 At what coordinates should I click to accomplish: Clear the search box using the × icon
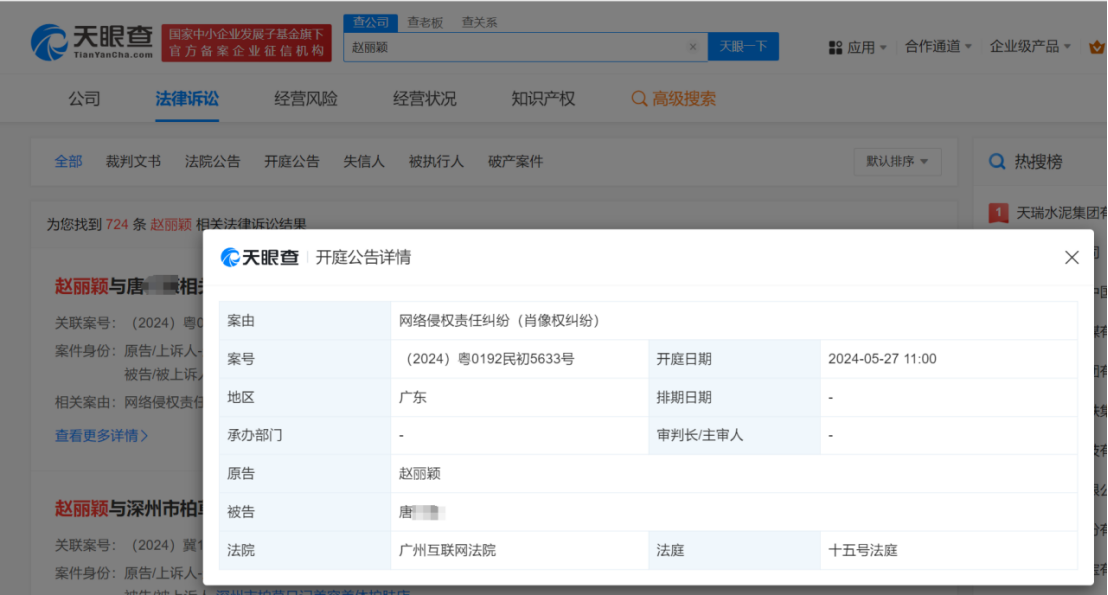pyautogui.click(x=693, y=46)
